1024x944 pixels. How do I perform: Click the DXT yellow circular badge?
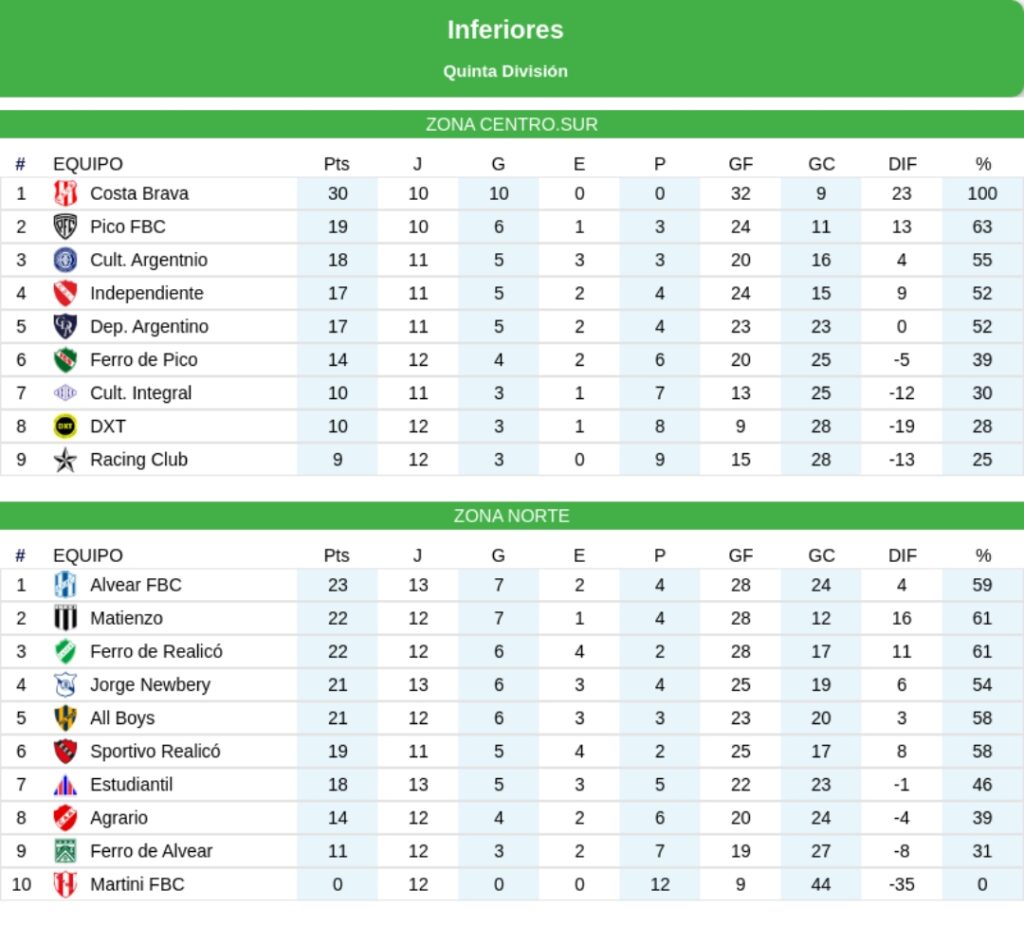coord(65,426)
